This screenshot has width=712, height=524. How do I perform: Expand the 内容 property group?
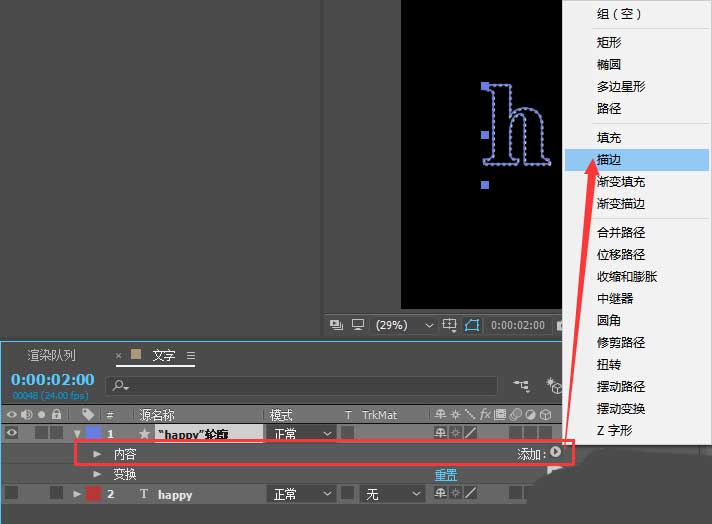pyautogui.click(x=97, y=454)
